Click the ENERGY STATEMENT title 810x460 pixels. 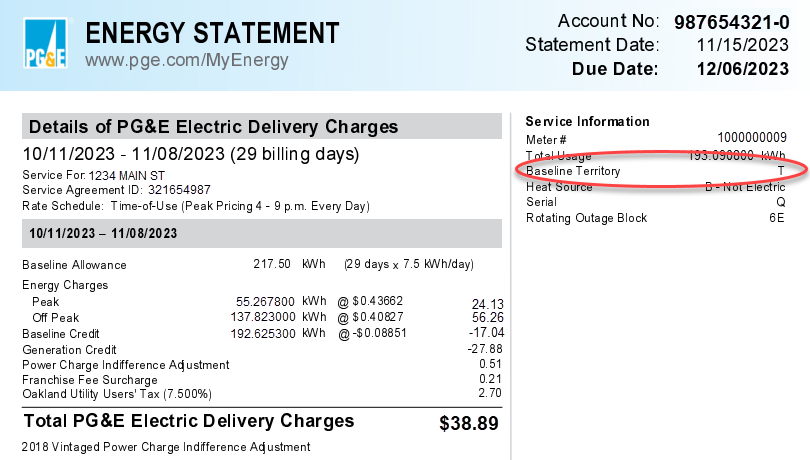click(212, 33)
